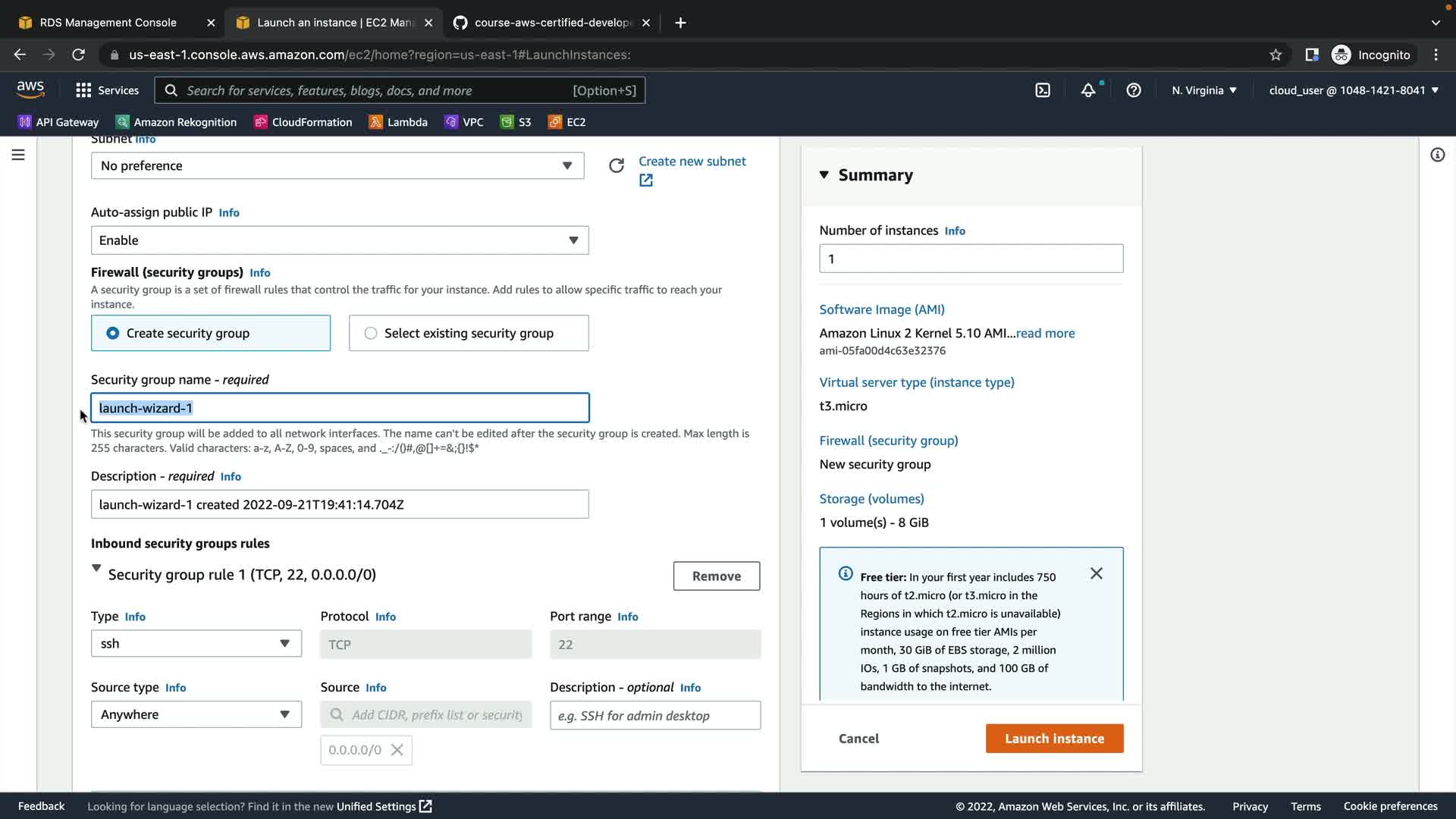This screenshot has width=1456, height=819.
Task: Open the Lambda bookmark shortcut
Action: 399,122
